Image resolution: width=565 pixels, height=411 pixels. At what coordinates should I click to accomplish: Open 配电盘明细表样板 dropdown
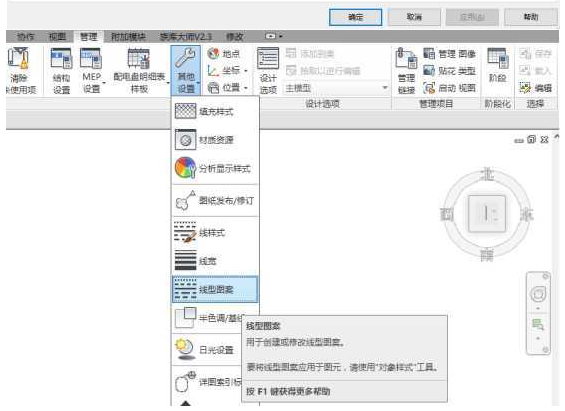click(140, 71)
